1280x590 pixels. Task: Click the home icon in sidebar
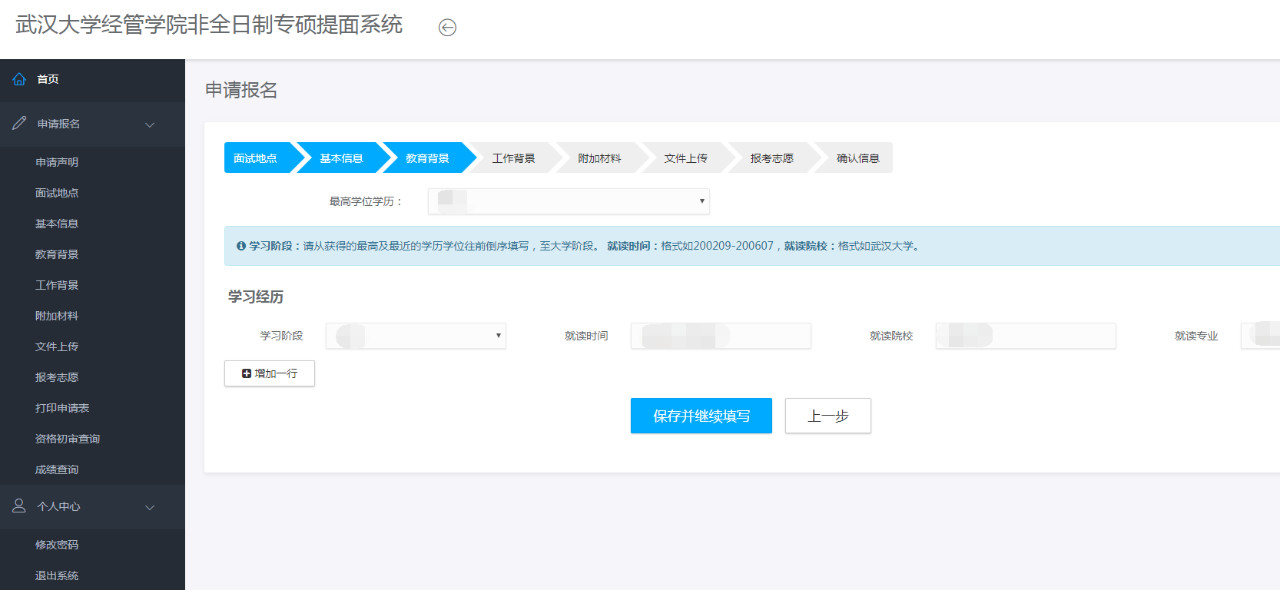tap(19, 80)
